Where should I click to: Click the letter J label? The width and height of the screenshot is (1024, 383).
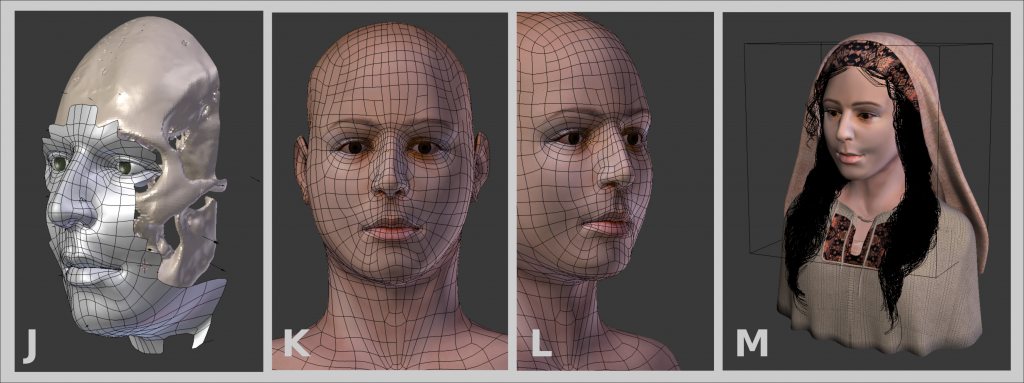tap(30, 347)
